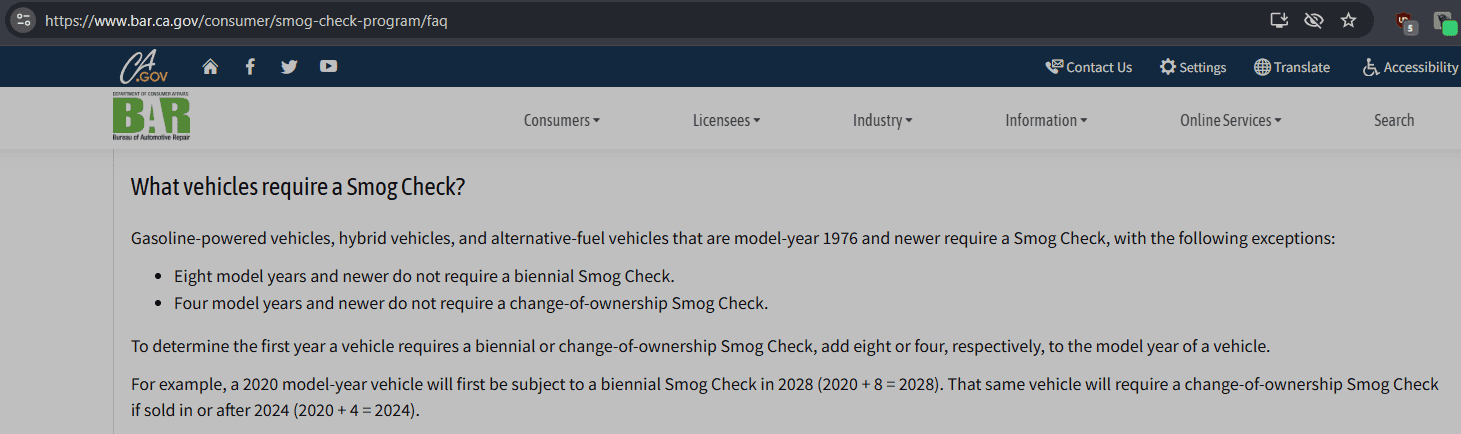Viewport: 1461px width, 434px height.
Task: Open the Settings link
Action: pos(1192,67)
